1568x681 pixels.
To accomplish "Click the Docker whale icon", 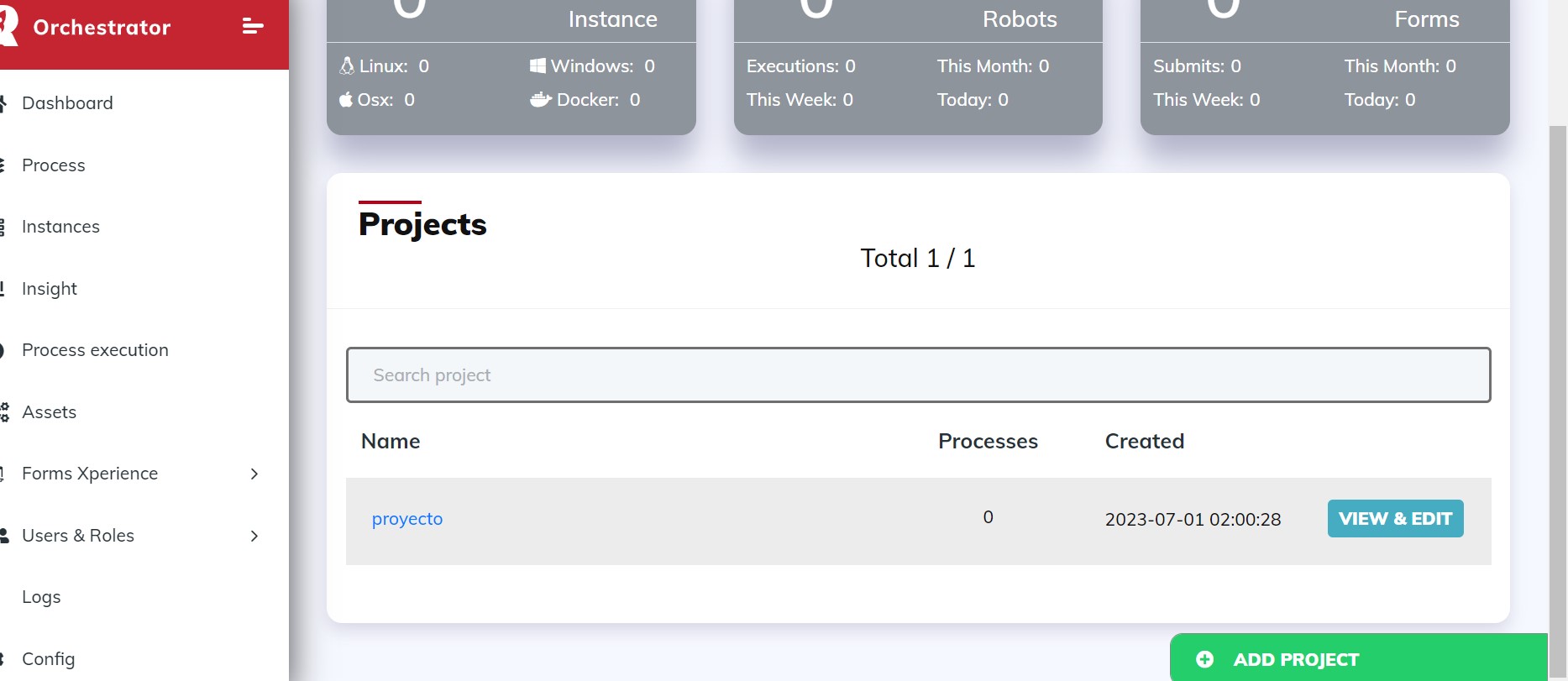I will pos(541,100).
